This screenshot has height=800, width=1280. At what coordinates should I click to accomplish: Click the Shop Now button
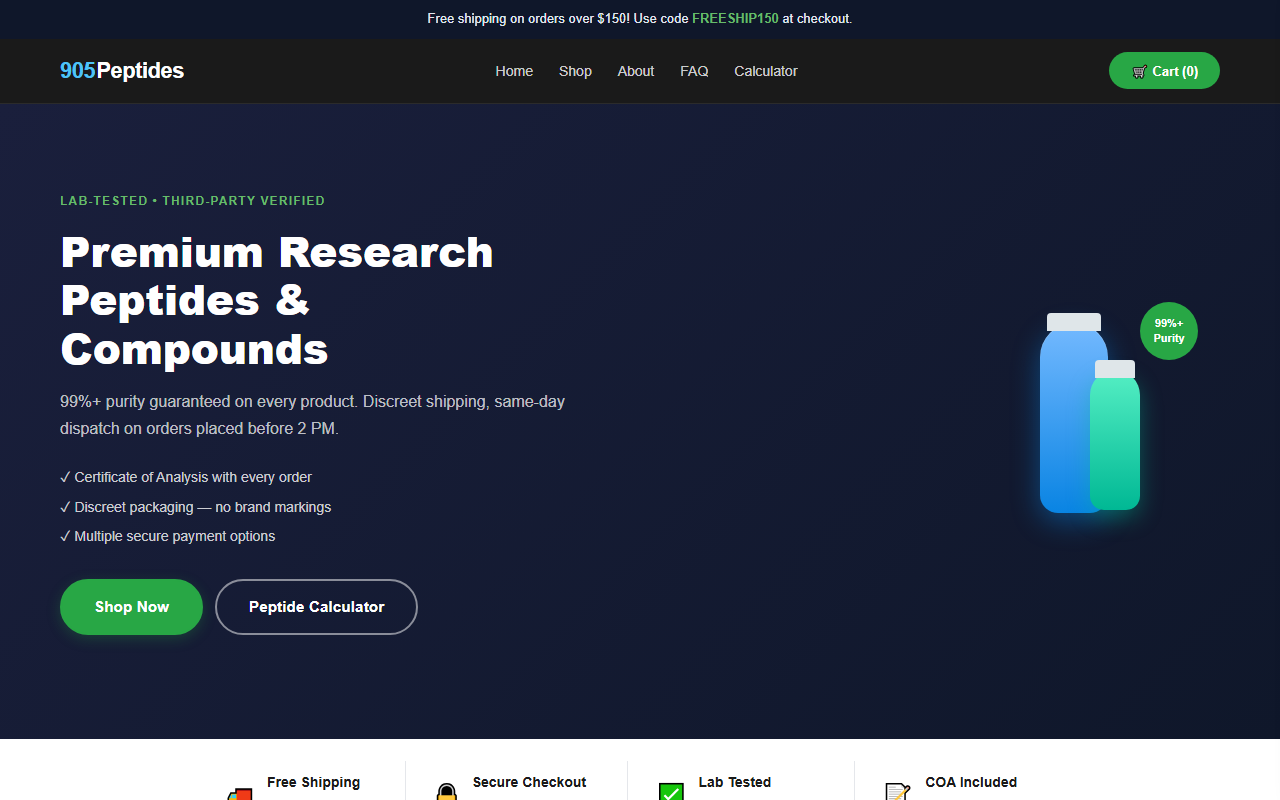[x=131, y=607]
